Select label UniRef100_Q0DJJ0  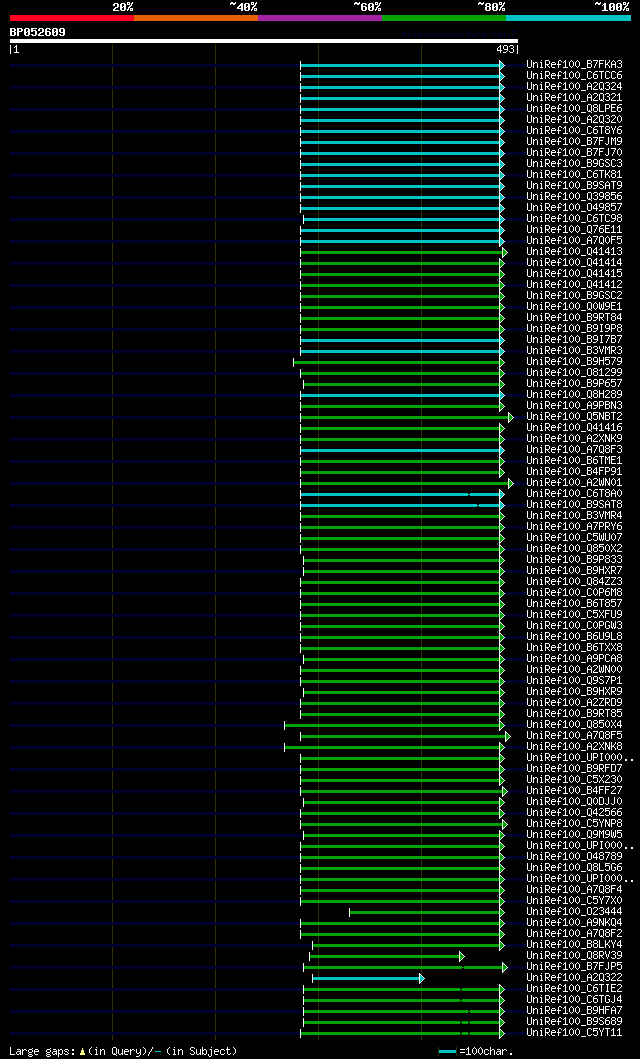tap(575, 802)
